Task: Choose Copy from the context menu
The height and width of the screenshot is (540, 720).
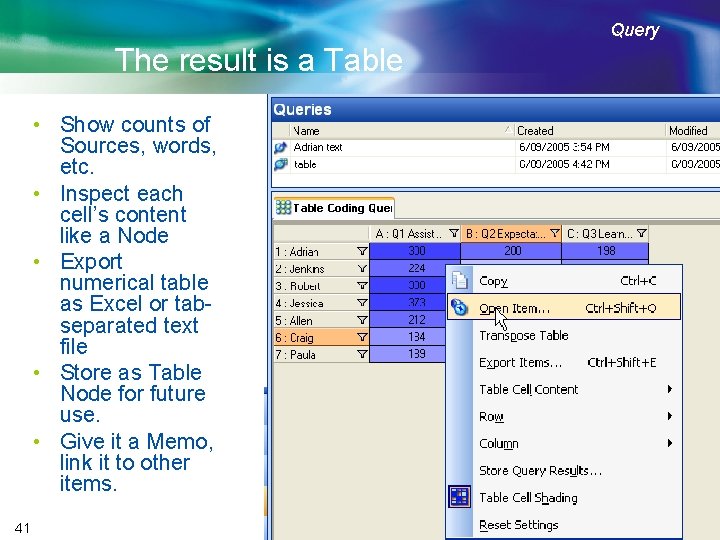Action: 564,281
